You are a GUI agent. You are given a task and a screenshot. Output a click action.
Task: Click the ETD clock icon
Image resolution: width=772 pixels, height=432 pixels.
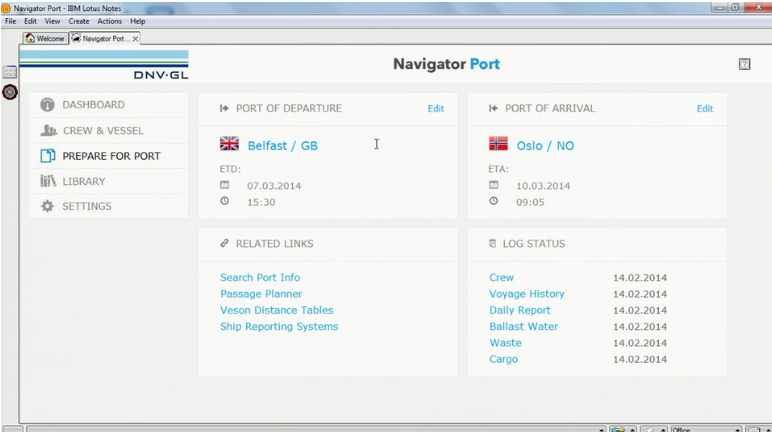pos(225,201)
